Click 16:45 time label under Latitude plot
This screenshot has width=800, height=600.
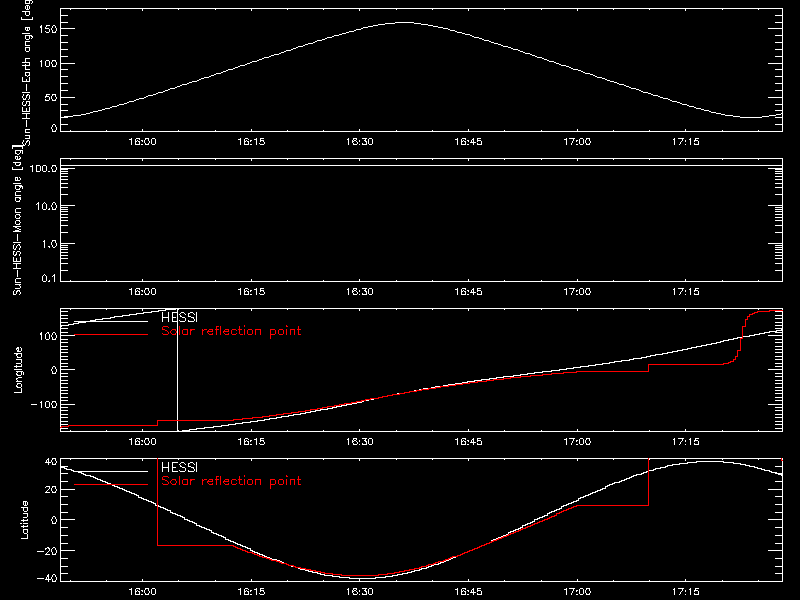tap(468, 592)
